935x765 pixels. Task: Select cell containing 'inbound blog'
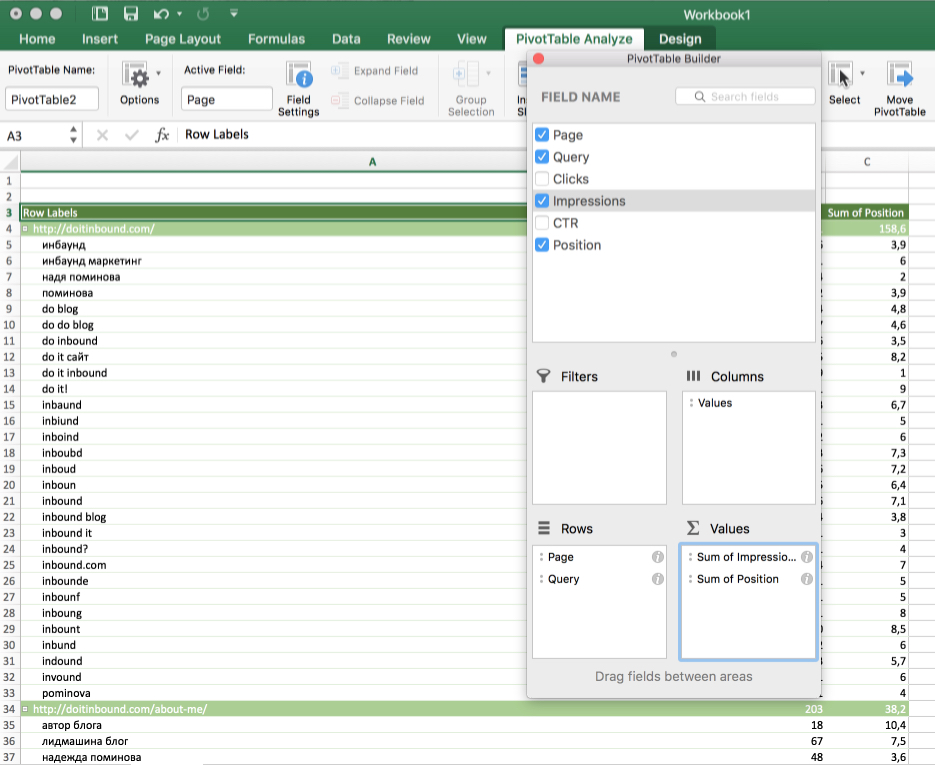(274, 517)
